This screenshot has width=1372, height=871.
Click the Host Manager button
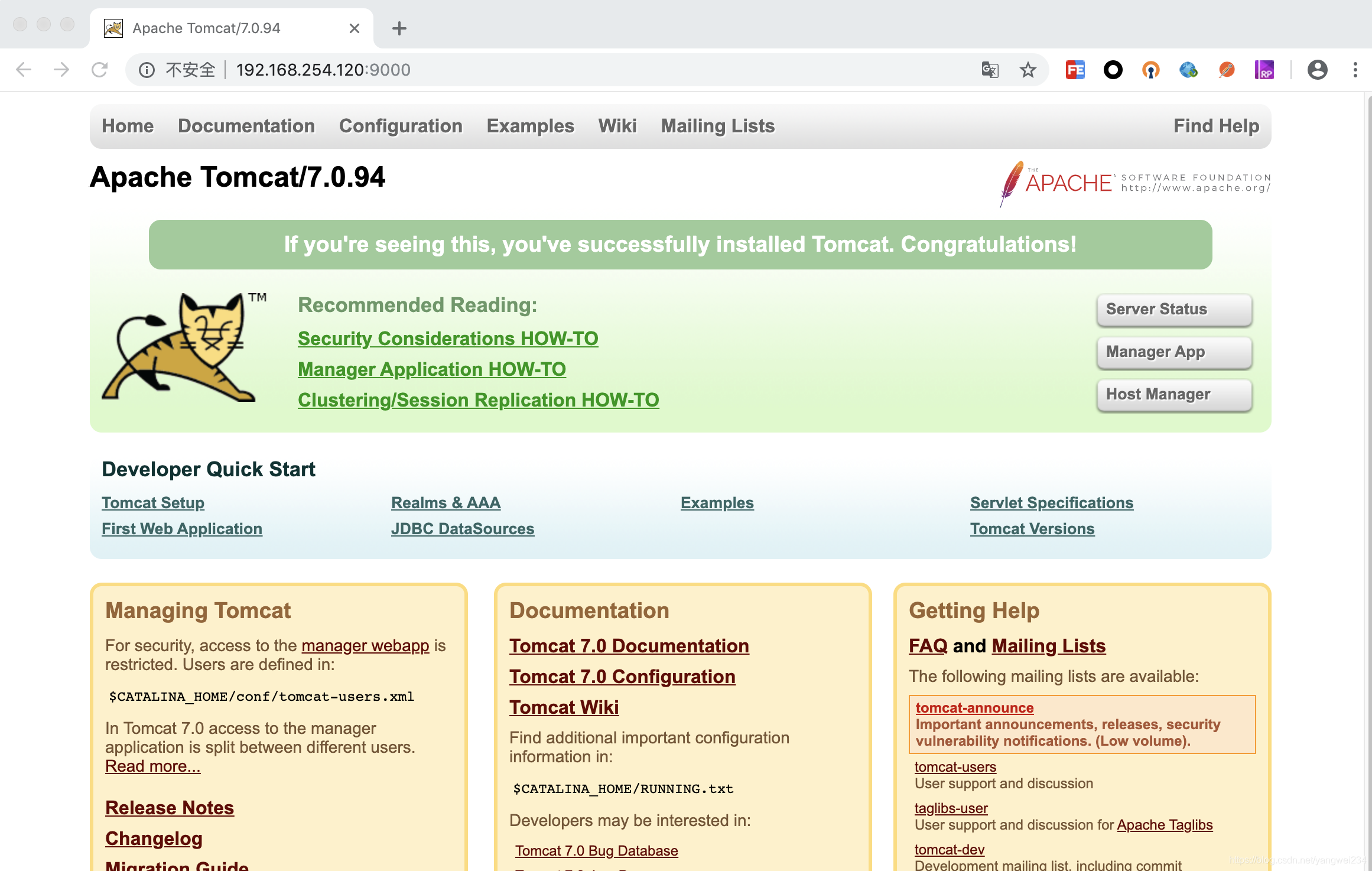tap(1175, 395)
